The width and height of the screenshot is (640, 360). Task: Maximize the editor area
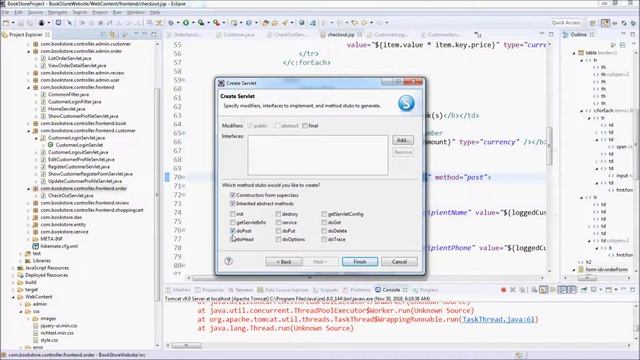click(x=551, y=34)
